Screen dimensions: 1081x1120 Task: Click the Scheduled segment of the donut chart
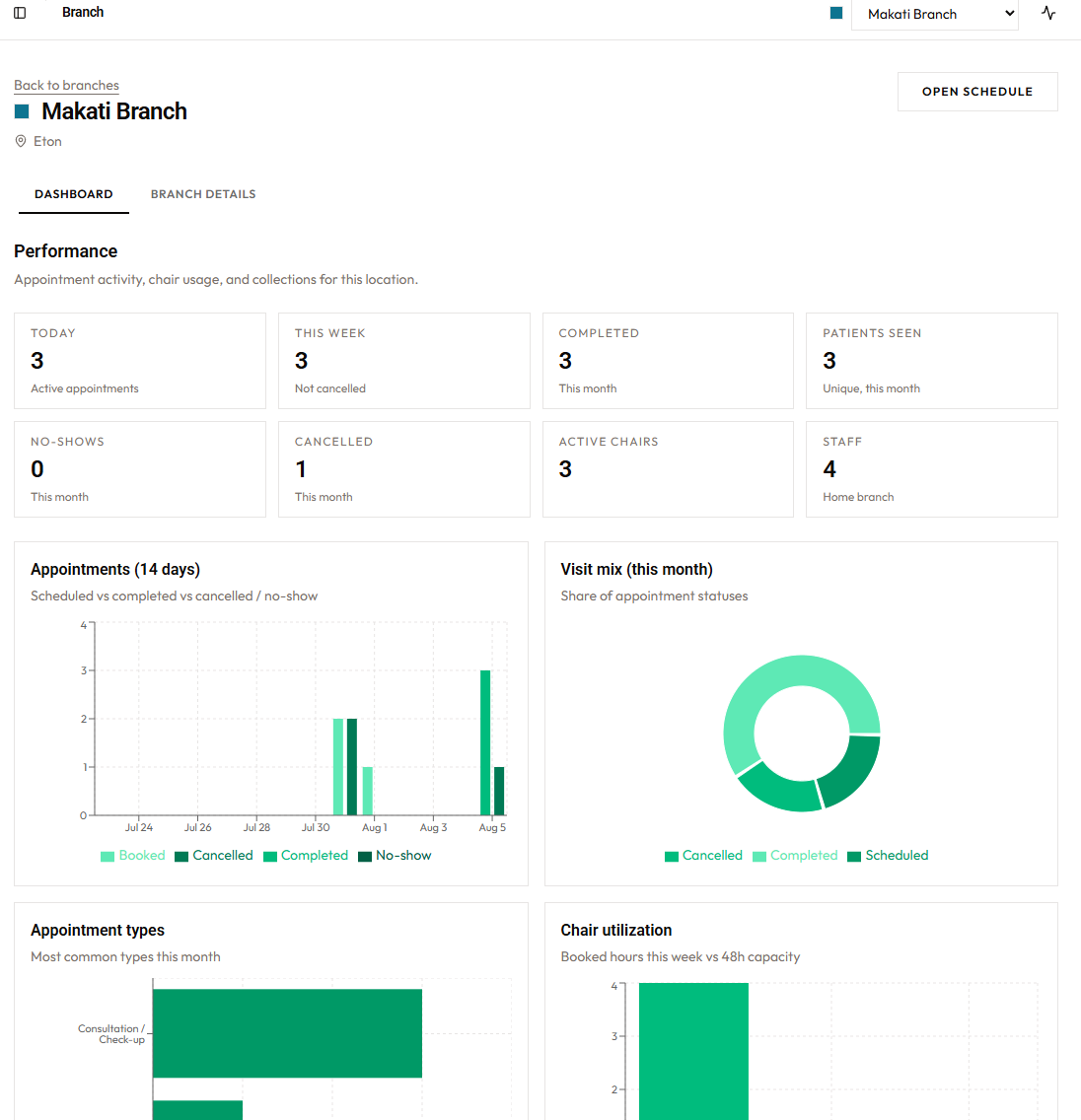pyautogui.click(x=853, y=770)
